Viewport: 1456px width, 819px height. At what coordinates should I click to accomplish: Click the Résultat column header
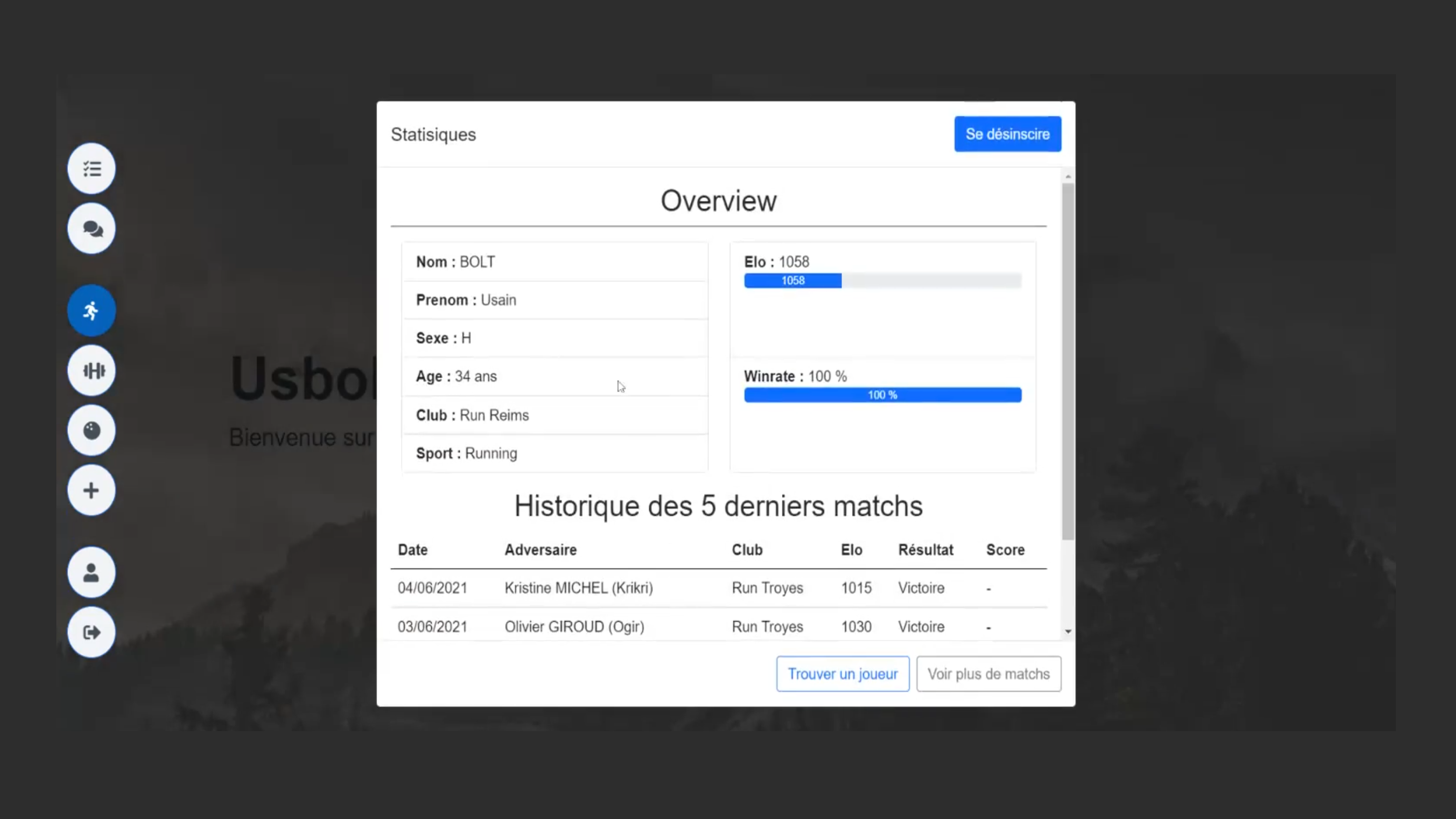pos(925,550)
